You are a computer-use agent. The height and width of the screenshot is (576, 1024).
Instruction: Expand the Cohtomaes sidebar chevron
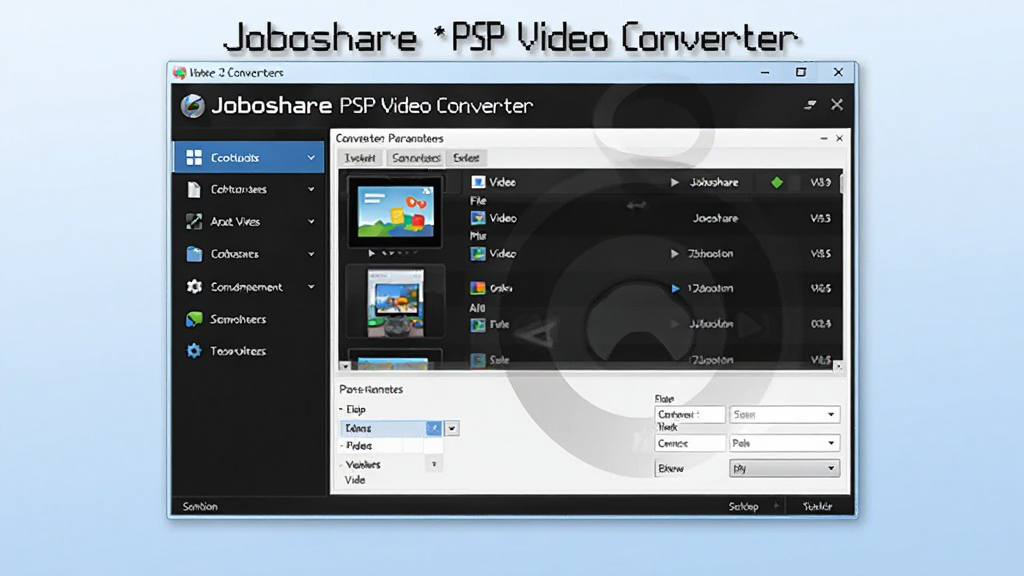click(x=311, y=189)
